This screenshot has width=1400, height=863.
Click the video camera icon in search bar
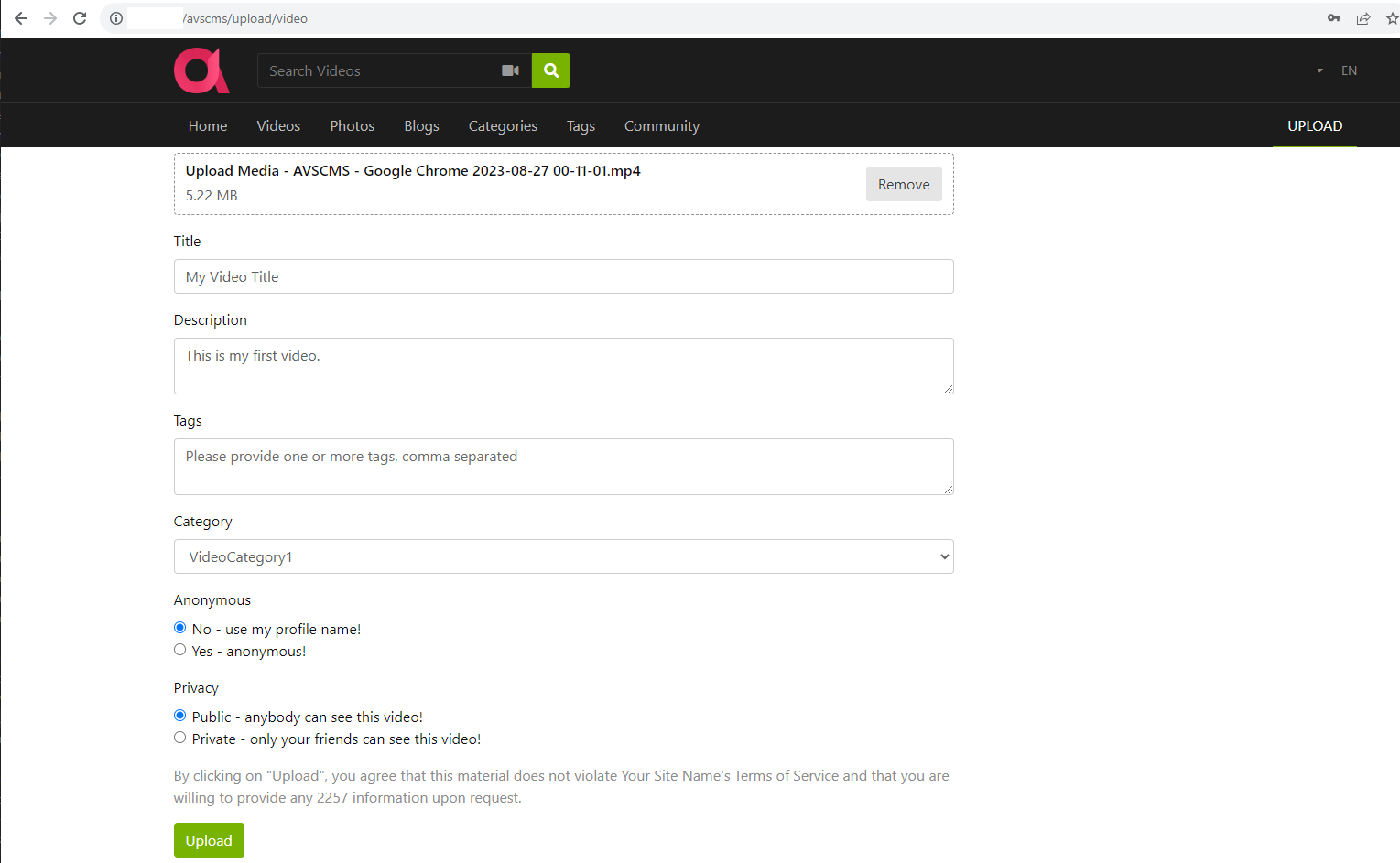pos(510,70)
